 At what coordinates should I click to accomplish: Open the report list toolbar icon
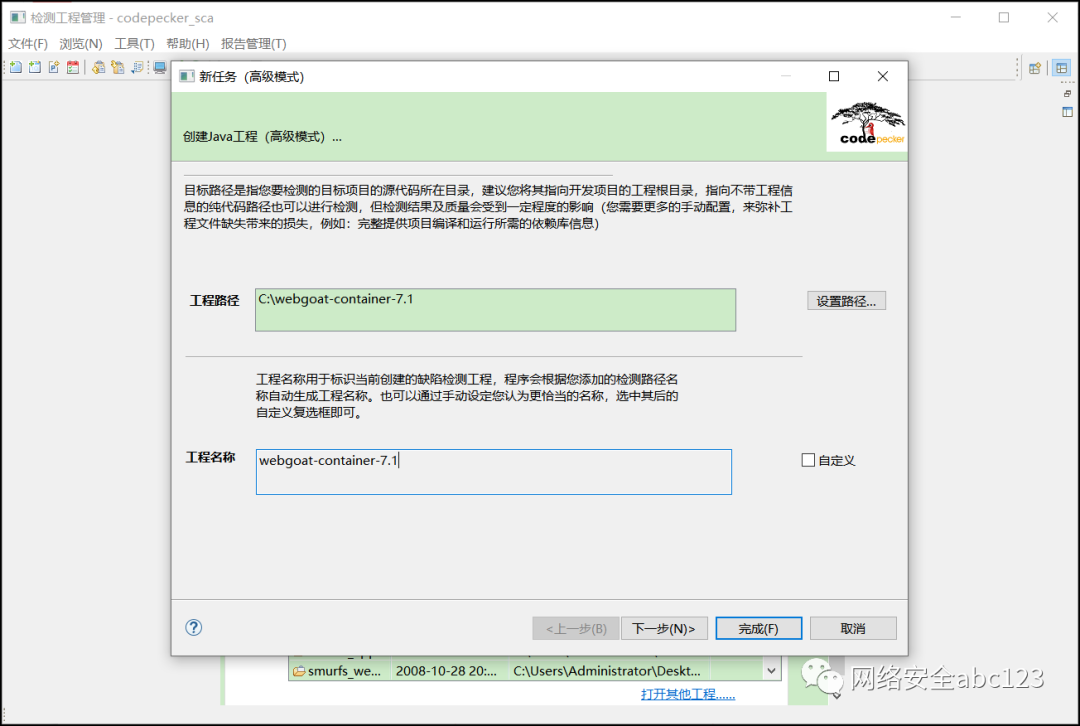(138, 67)
